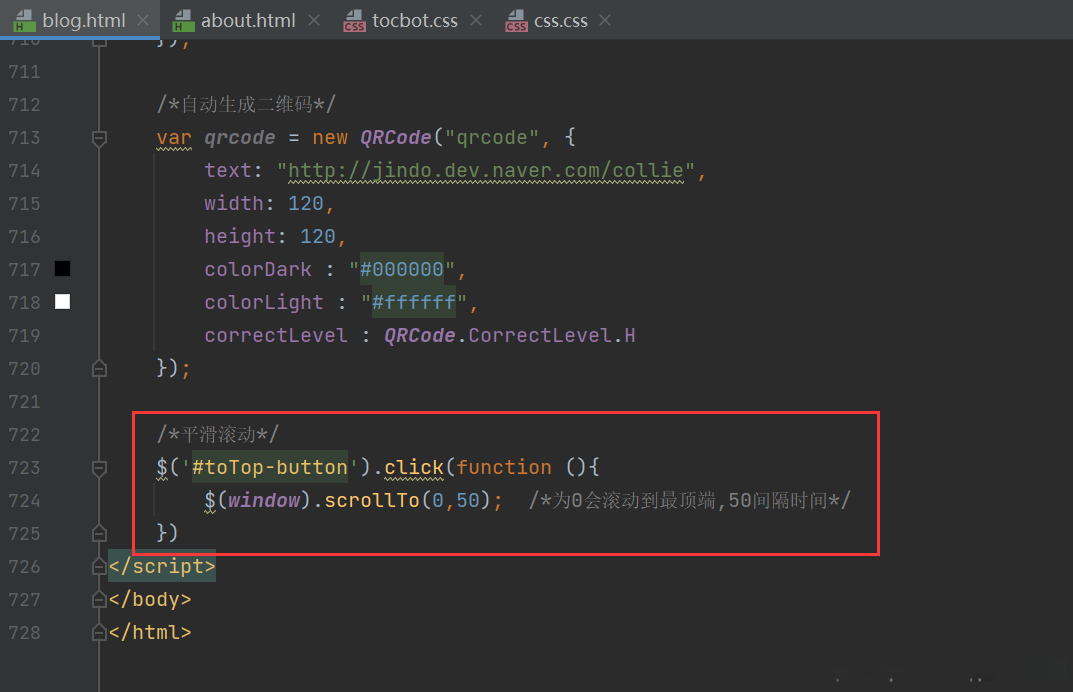The width and height of the screenshot is (1073, 692).
Task: Toggle fold marker at line 725
Action: (x=99, y=533)
